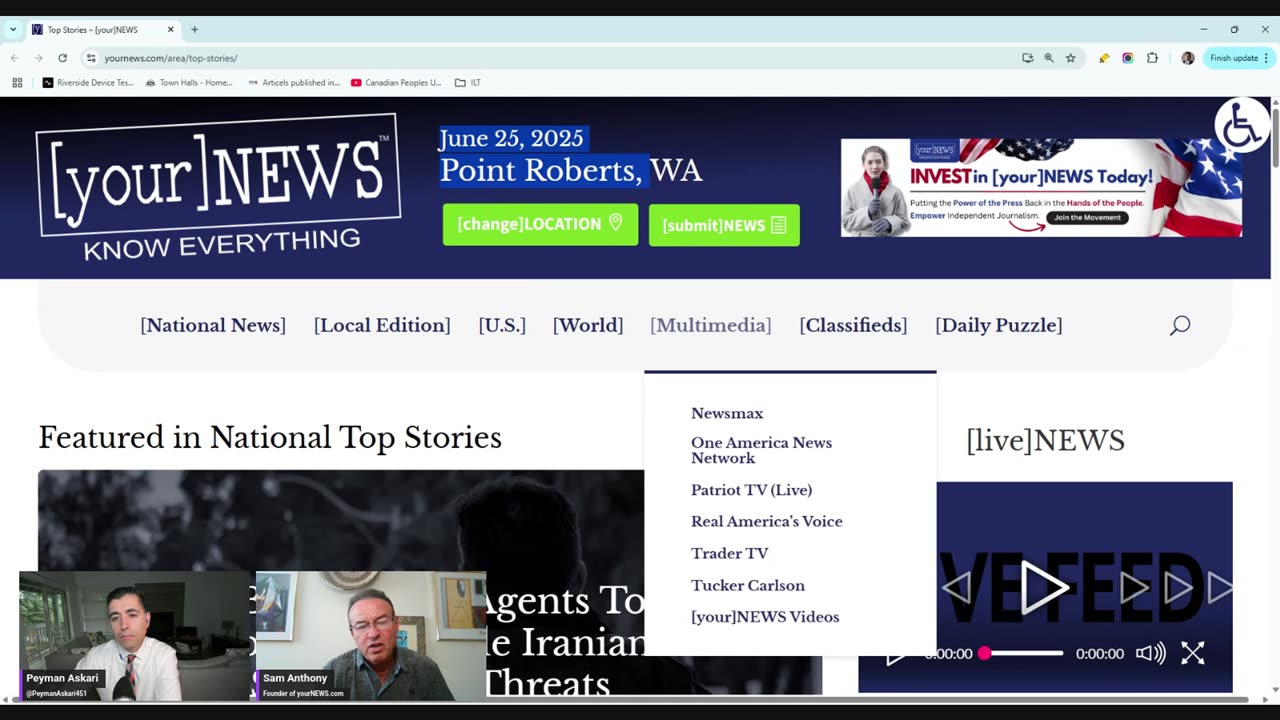
Task: Open Articels published in bookmark
Action: [x=294, y=83]
